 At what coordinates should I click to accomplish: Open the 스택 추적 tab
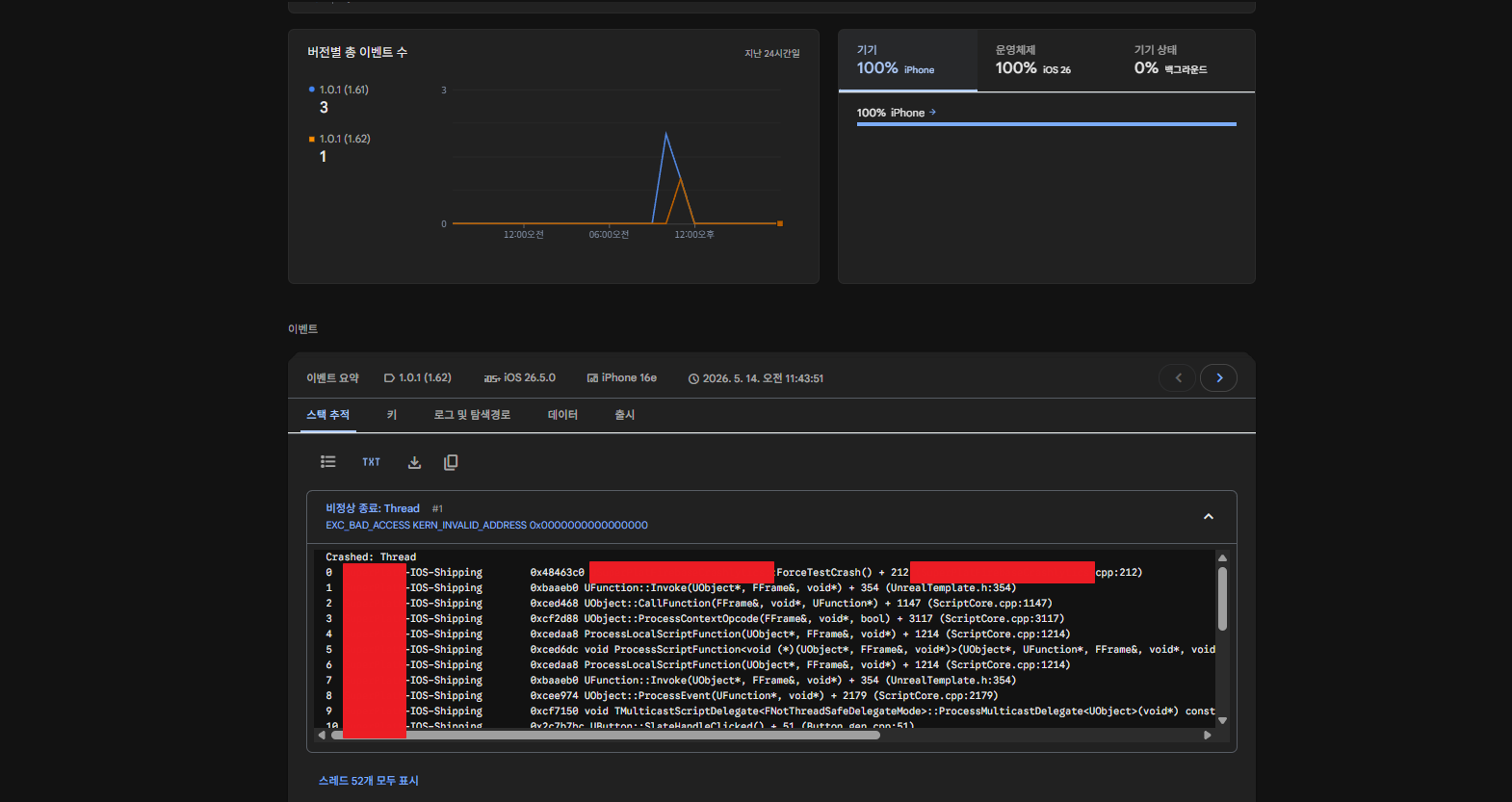328,415
